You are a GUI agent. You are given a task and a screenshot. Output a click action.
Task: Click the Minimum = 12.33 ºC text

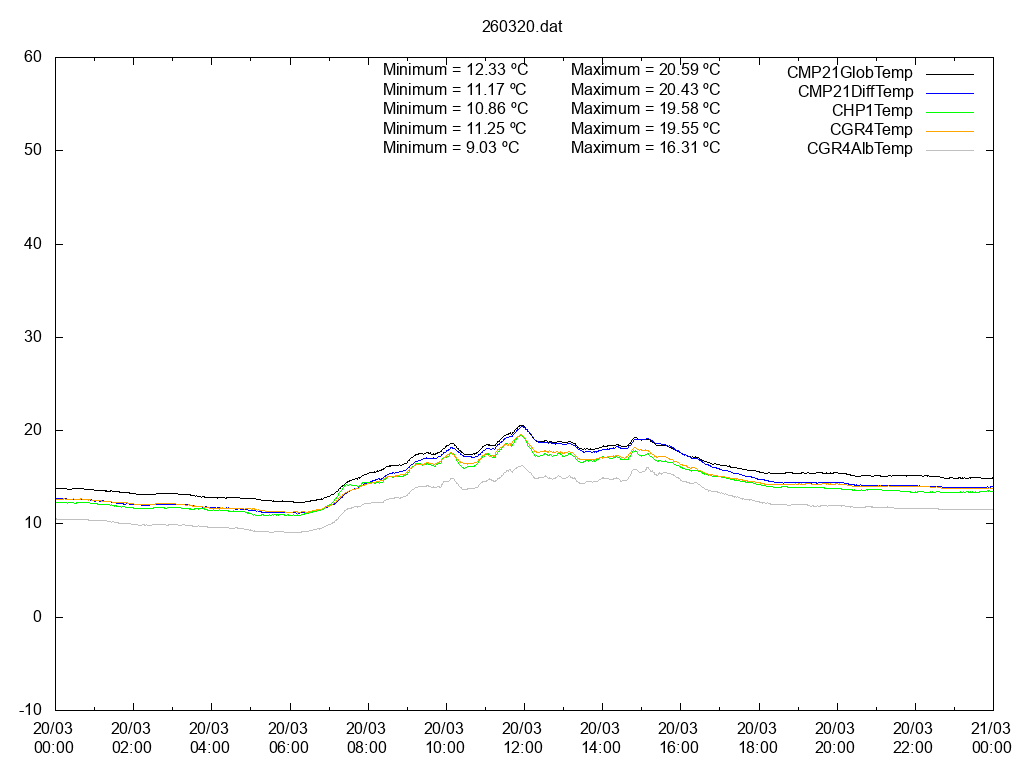click(455, 70)
